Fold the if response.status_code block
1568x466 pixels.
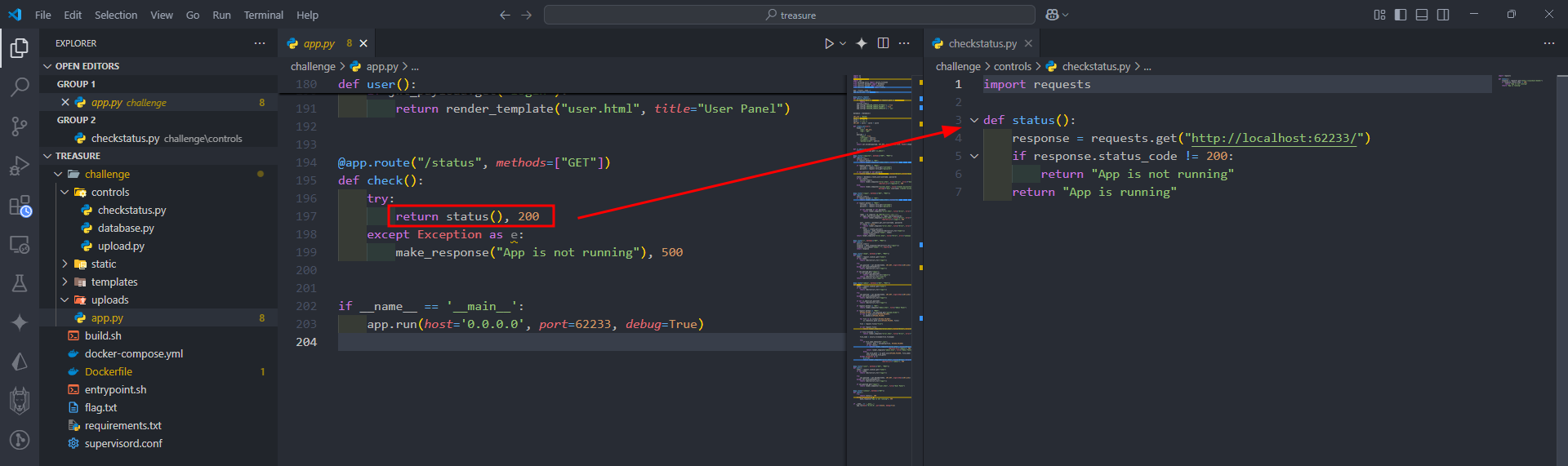point(974,156)
